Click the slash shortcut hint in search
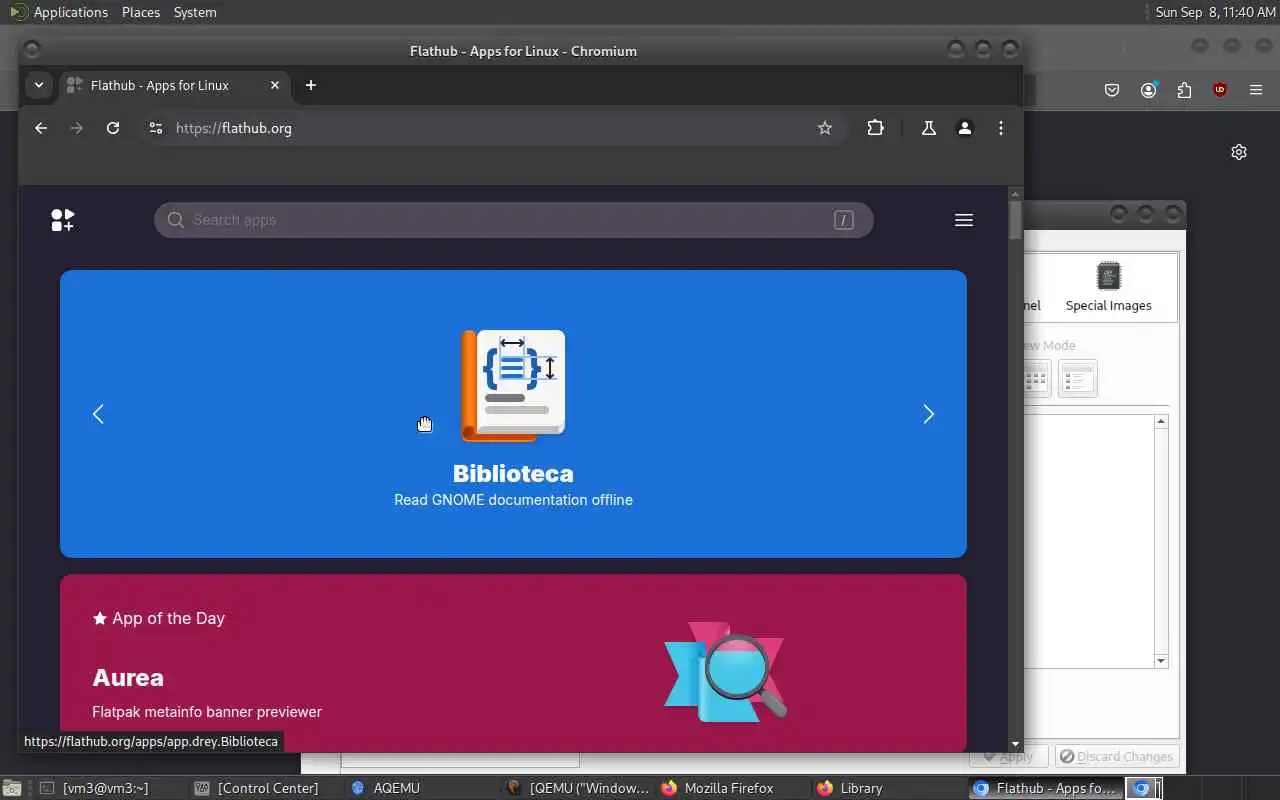 pyautogui.click(x=844, y=220)
